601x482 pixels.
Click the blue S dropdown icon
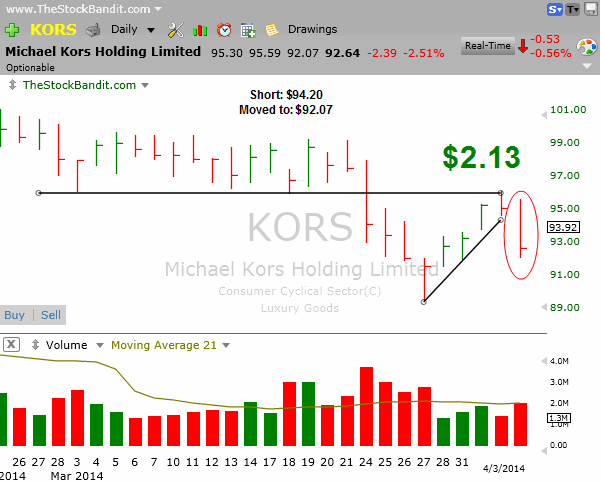click(x=555, y=9)
